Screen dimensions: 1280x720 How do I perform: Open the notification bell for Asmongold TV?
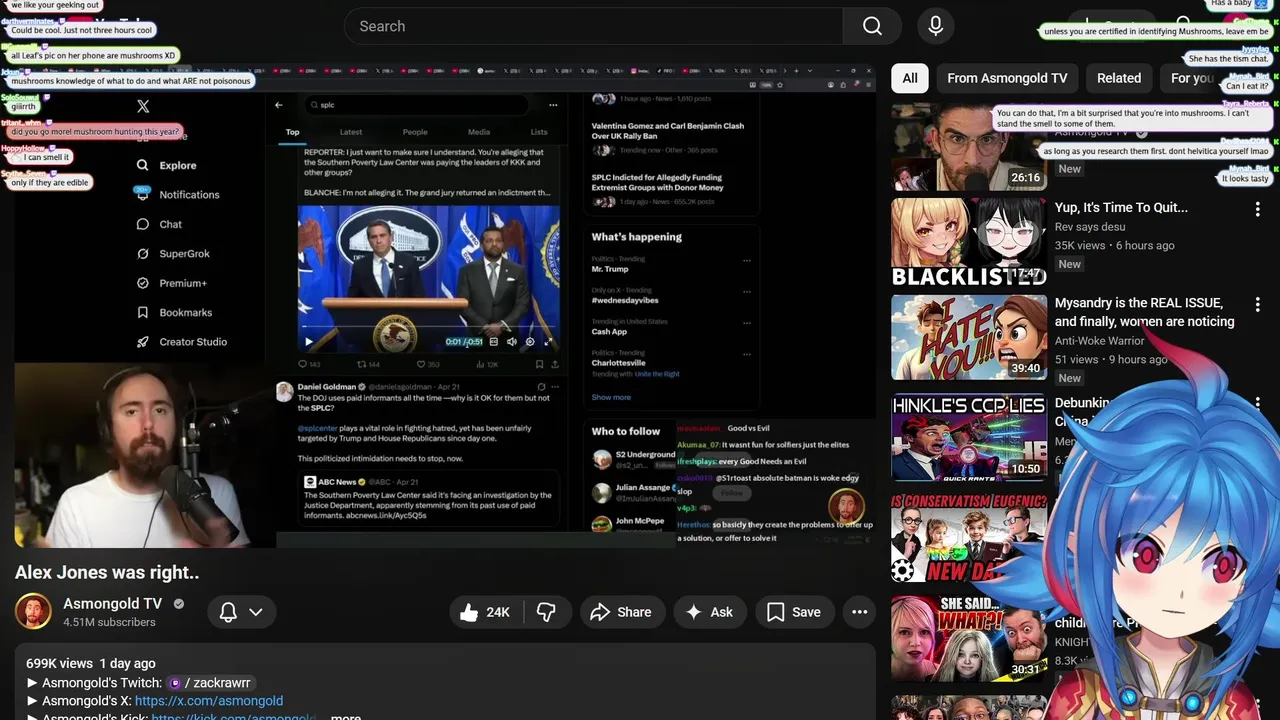pos(228,612)
